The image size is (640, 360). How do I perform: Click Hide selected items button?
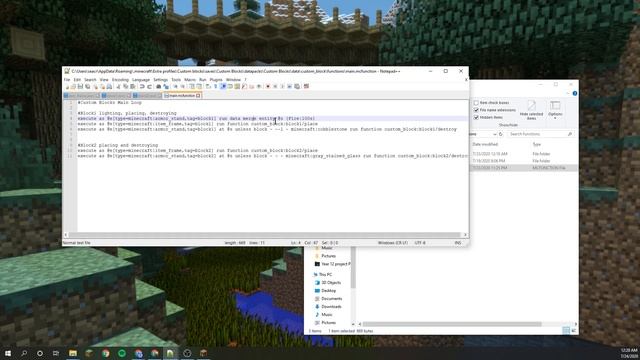pos(531,110)
